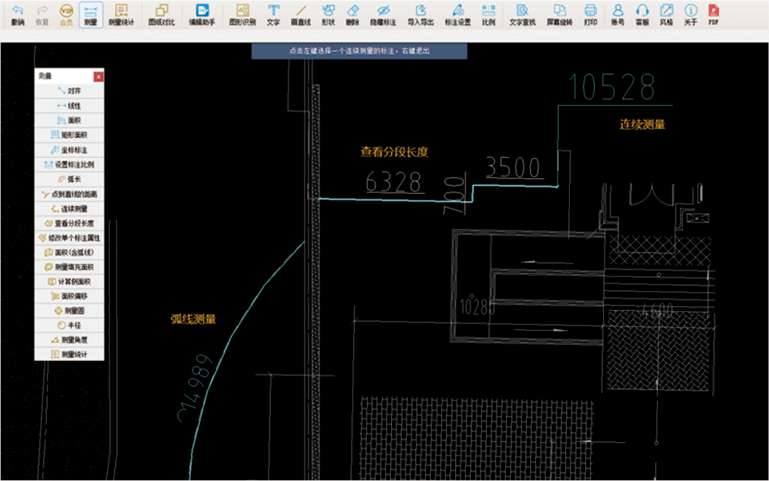Select the 画直线 draw line tool
This screenshot has height=481, width=769.
300,13
